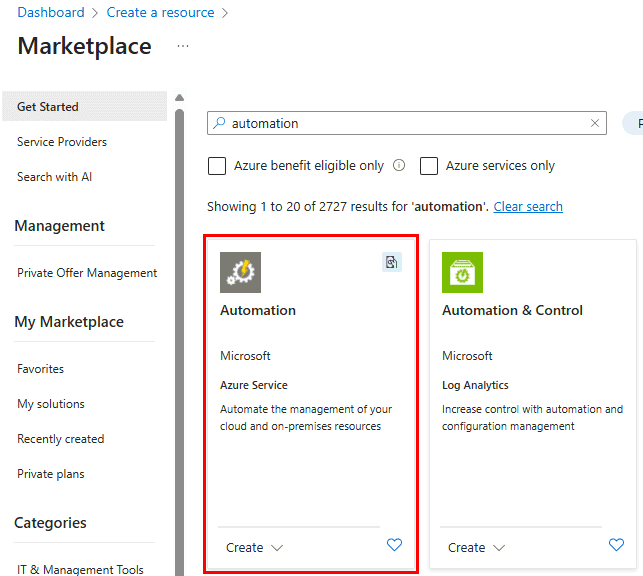Open info icon beside Azure benefit eligible
643x576 pixels.
click(x=399, y=165)
